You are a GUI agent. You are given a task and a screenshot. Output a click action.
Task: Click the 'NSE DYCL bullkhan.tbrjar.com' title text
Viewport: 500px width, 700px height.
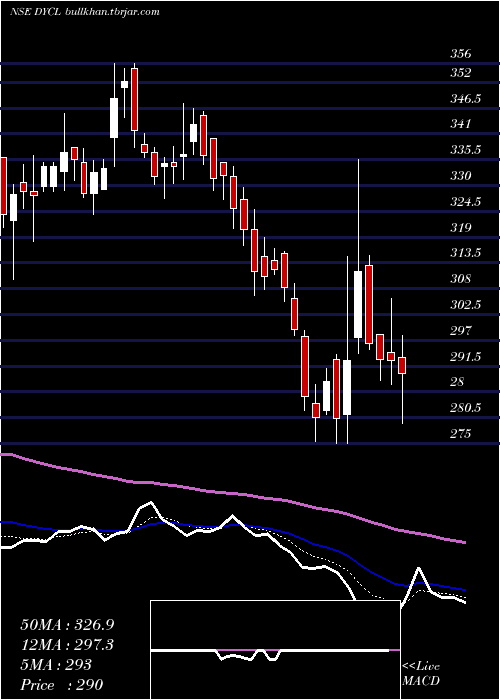click(84, 12)
